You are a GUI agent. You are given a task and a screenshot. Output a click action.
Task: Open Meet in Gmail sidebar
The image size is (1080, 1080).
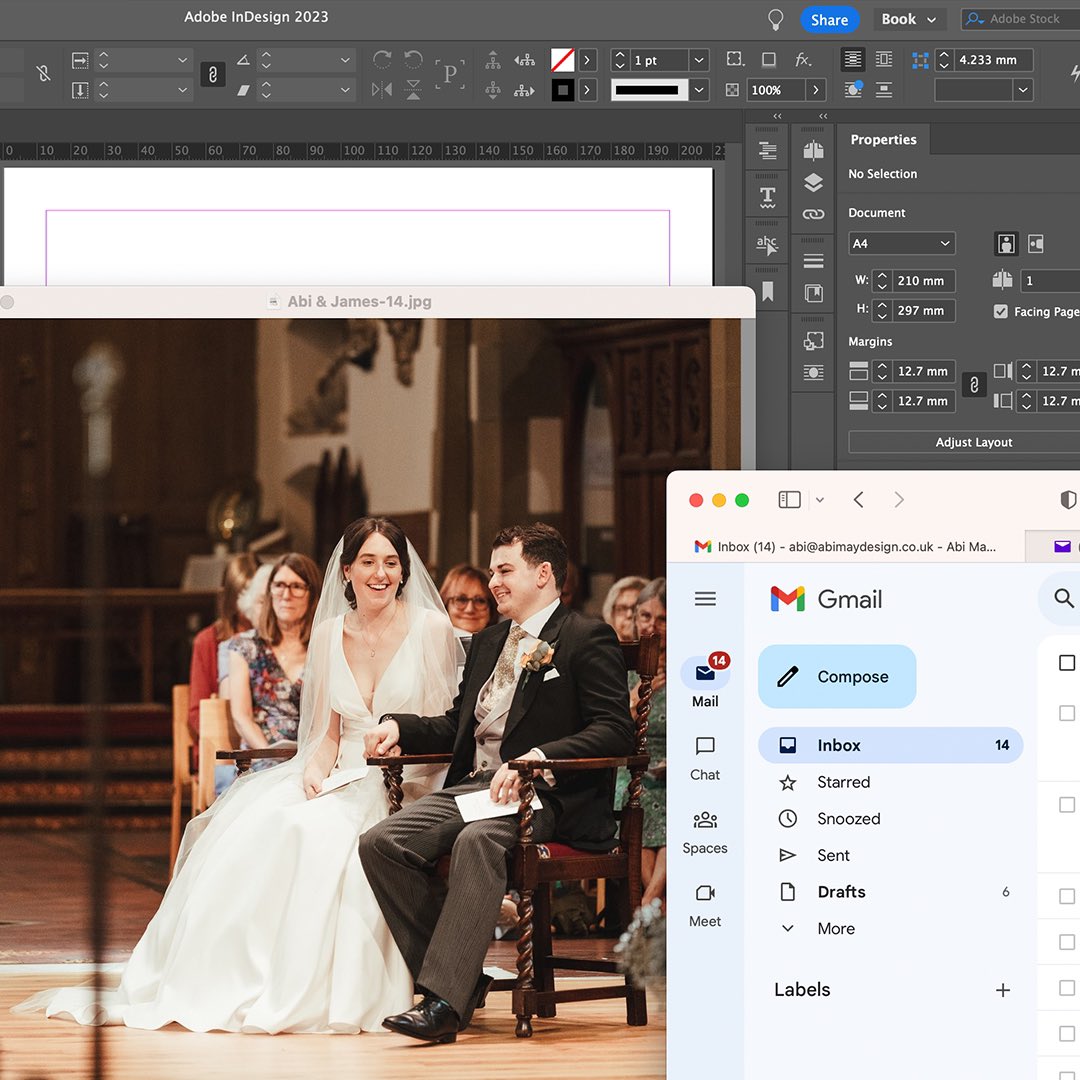pos(705,905)
